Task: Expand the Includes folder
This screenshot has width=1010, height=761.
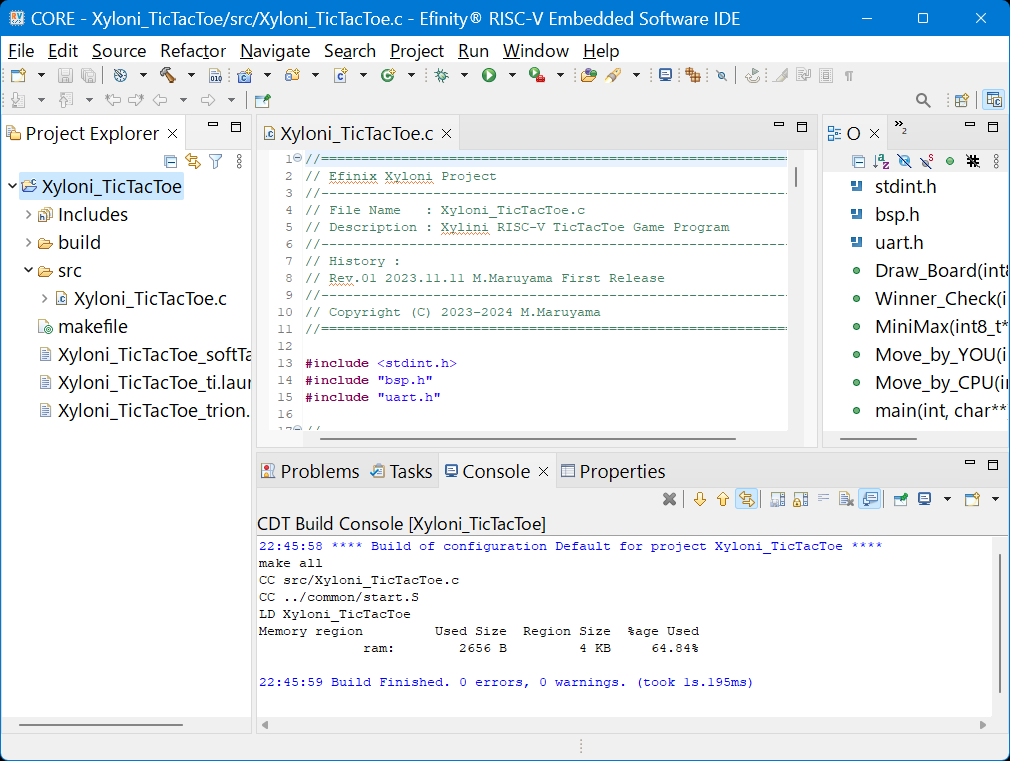Action: [27, 215]
